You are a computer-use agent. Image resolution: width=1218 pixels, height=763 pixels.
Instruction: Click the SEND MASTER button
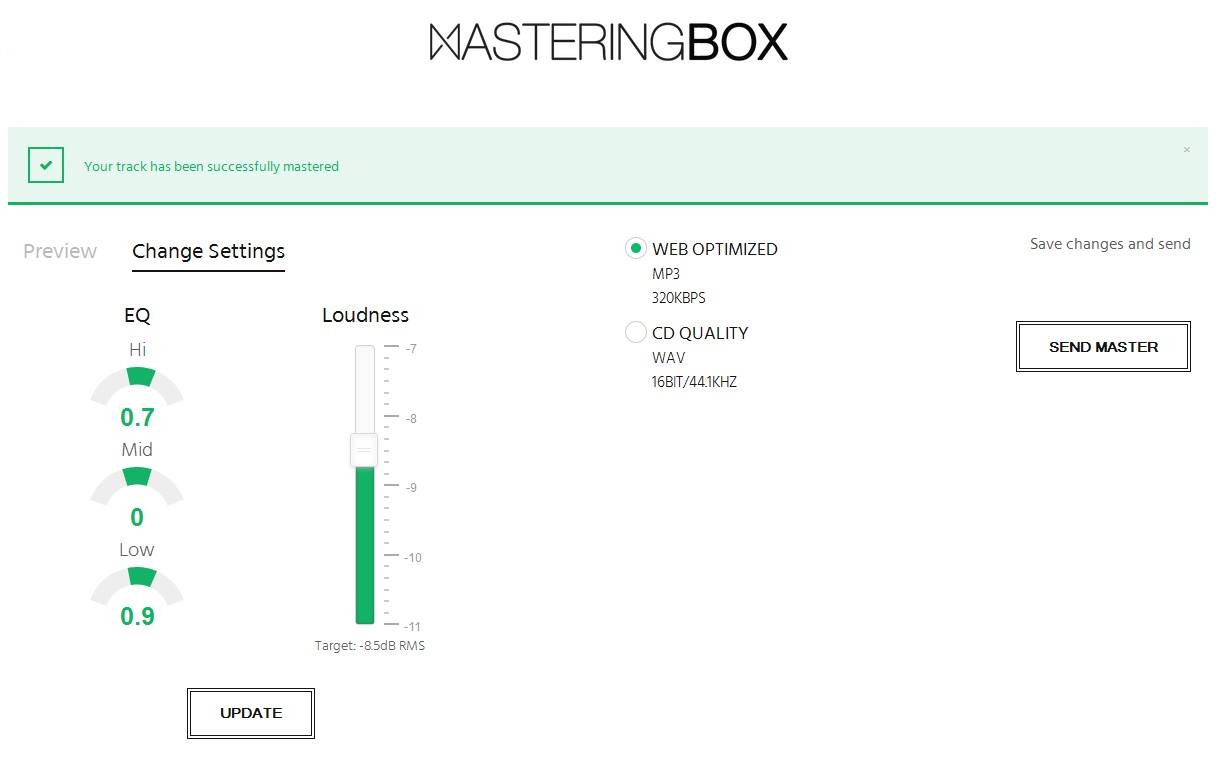coord(1103,346)
